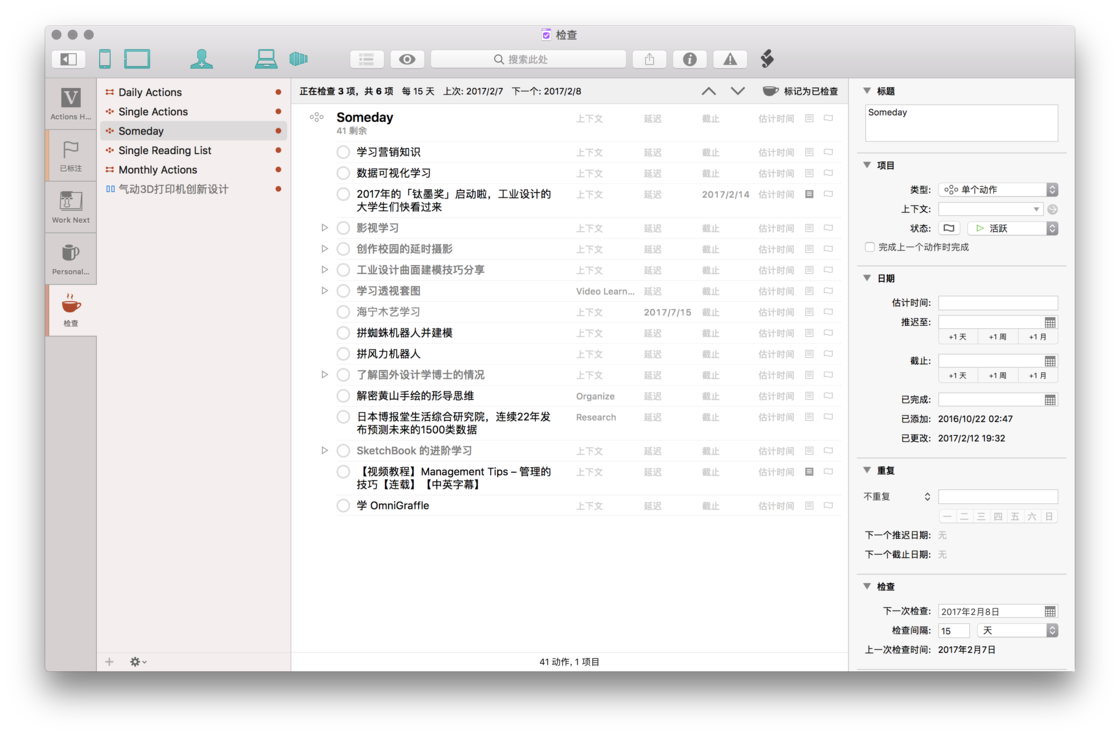Toggle 完成上一个动作时完成 checkbox

(x=869, y=247)
